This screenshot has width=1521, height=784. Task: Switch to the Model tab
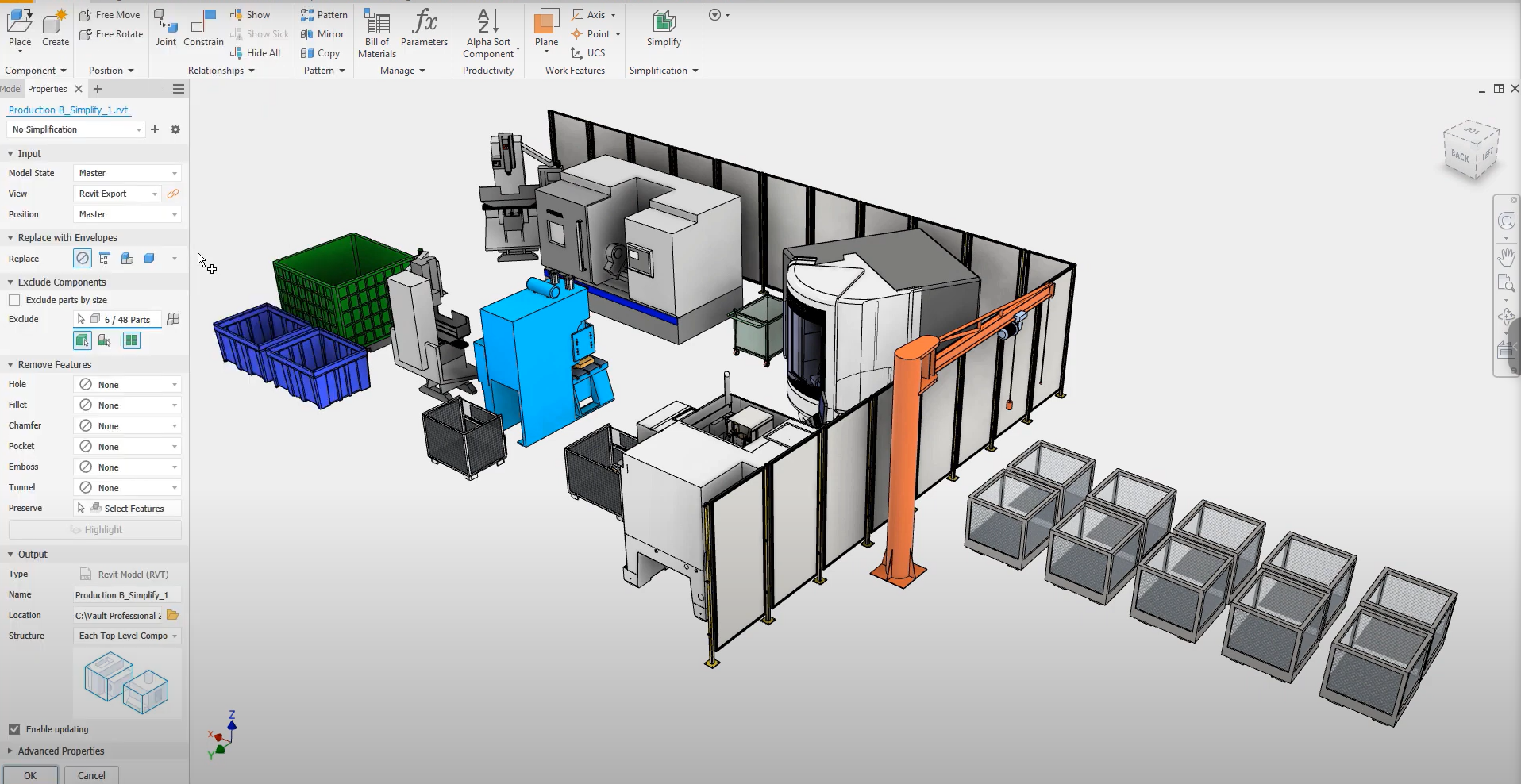pos(11,89)
